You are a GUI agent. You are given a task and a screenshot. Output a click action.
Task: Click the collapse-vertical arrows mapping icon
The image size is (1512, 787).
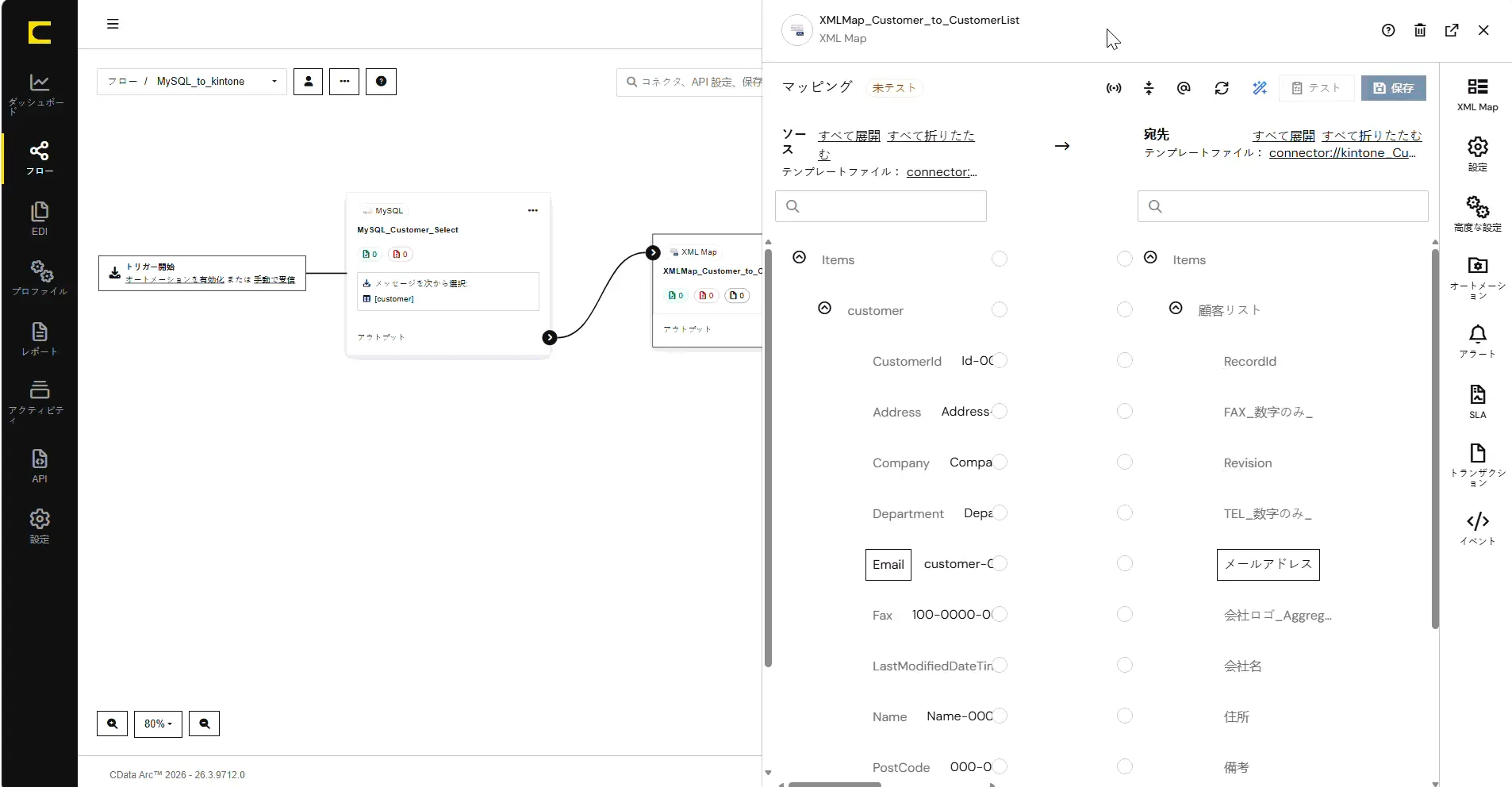click(x=1149, y=88)
